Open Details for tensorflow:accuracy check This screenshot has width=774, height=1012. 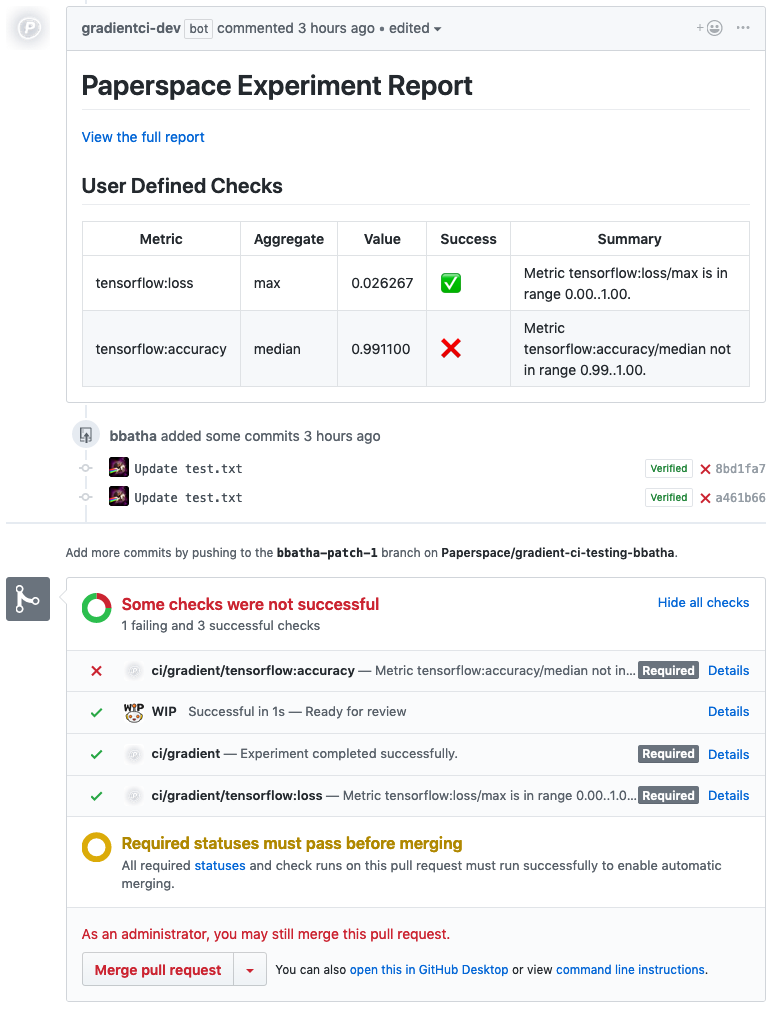pyautogui.click(x=728, y=671)
